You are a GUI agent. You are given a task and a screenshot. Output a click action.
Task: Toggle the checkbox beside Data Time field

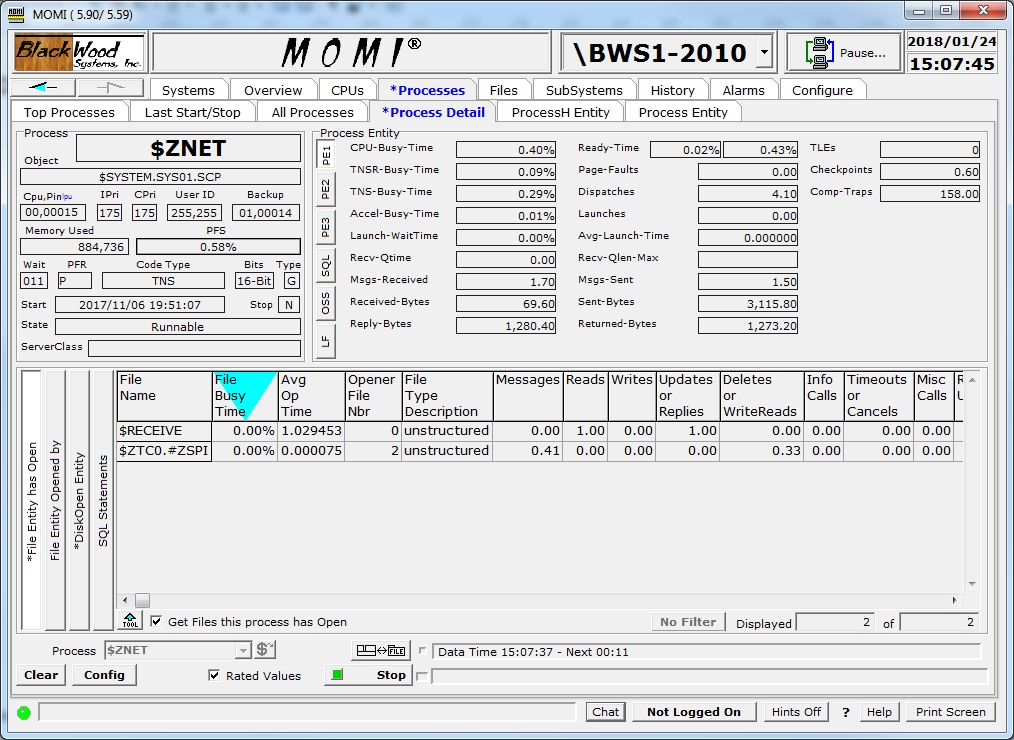click(422, 651)
